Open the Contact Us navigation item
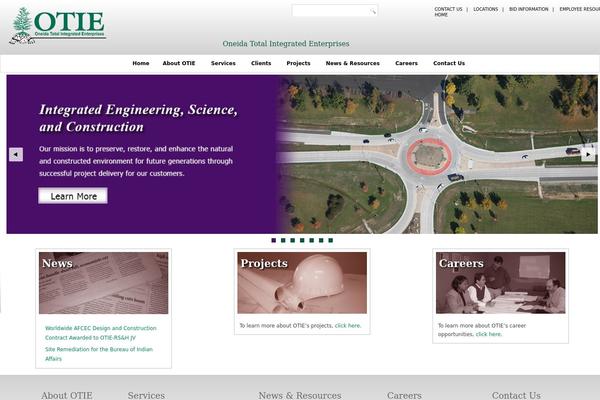This screenshot has width=600, height=400. [449, 63]
